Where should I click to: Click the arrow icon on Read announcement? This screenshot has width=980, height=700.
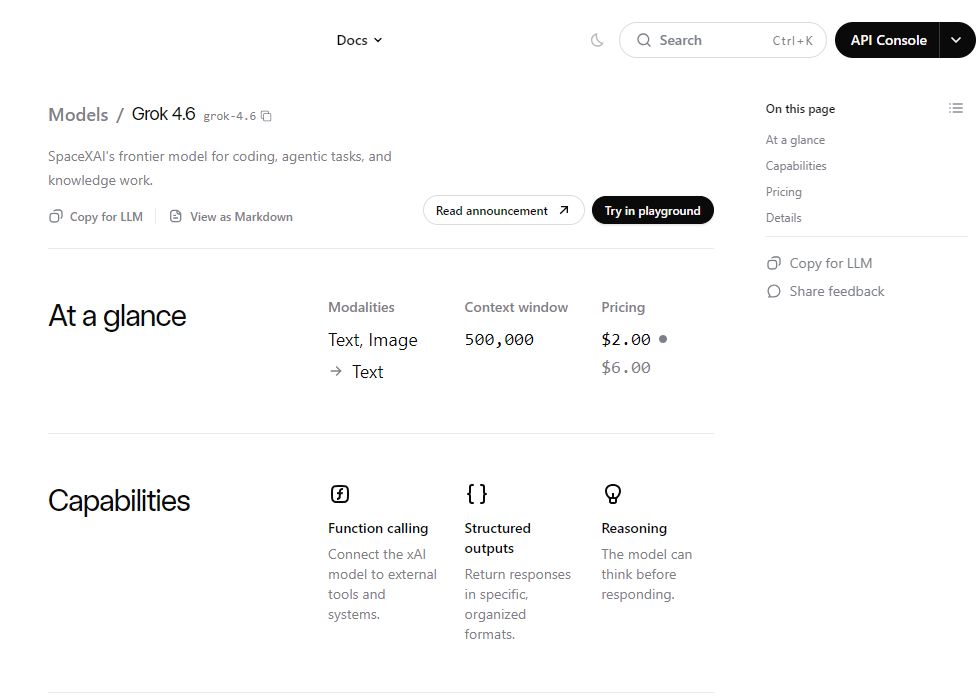(564, 210)
